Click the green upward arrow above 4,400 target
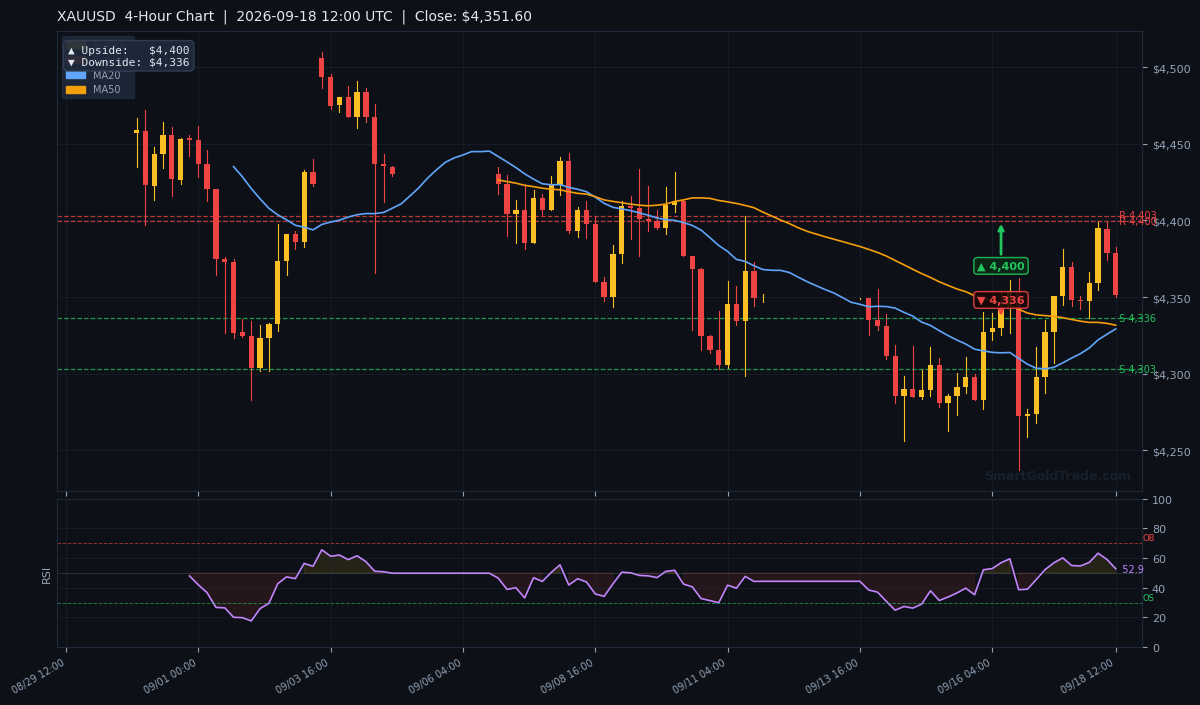Viewport: 1200px width, 705px height. (x=1001, y=240)
